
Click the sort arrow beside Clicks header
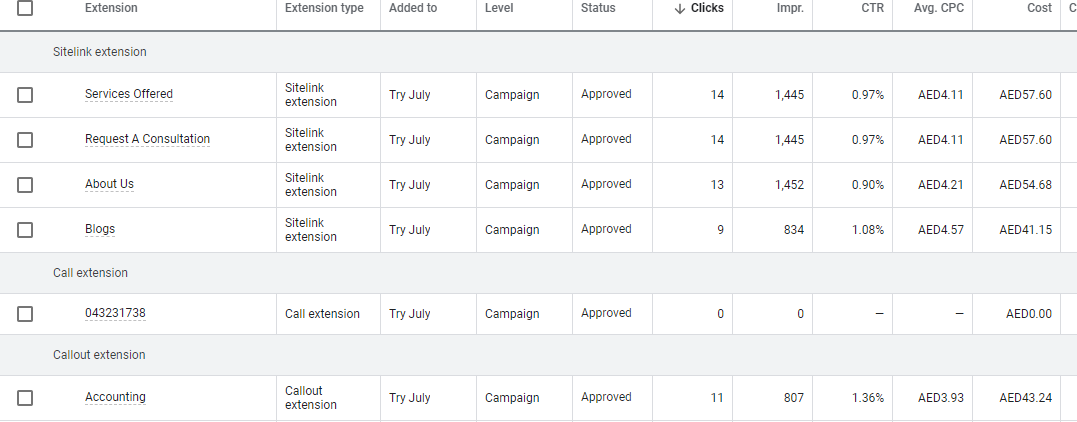pos(680,8)
